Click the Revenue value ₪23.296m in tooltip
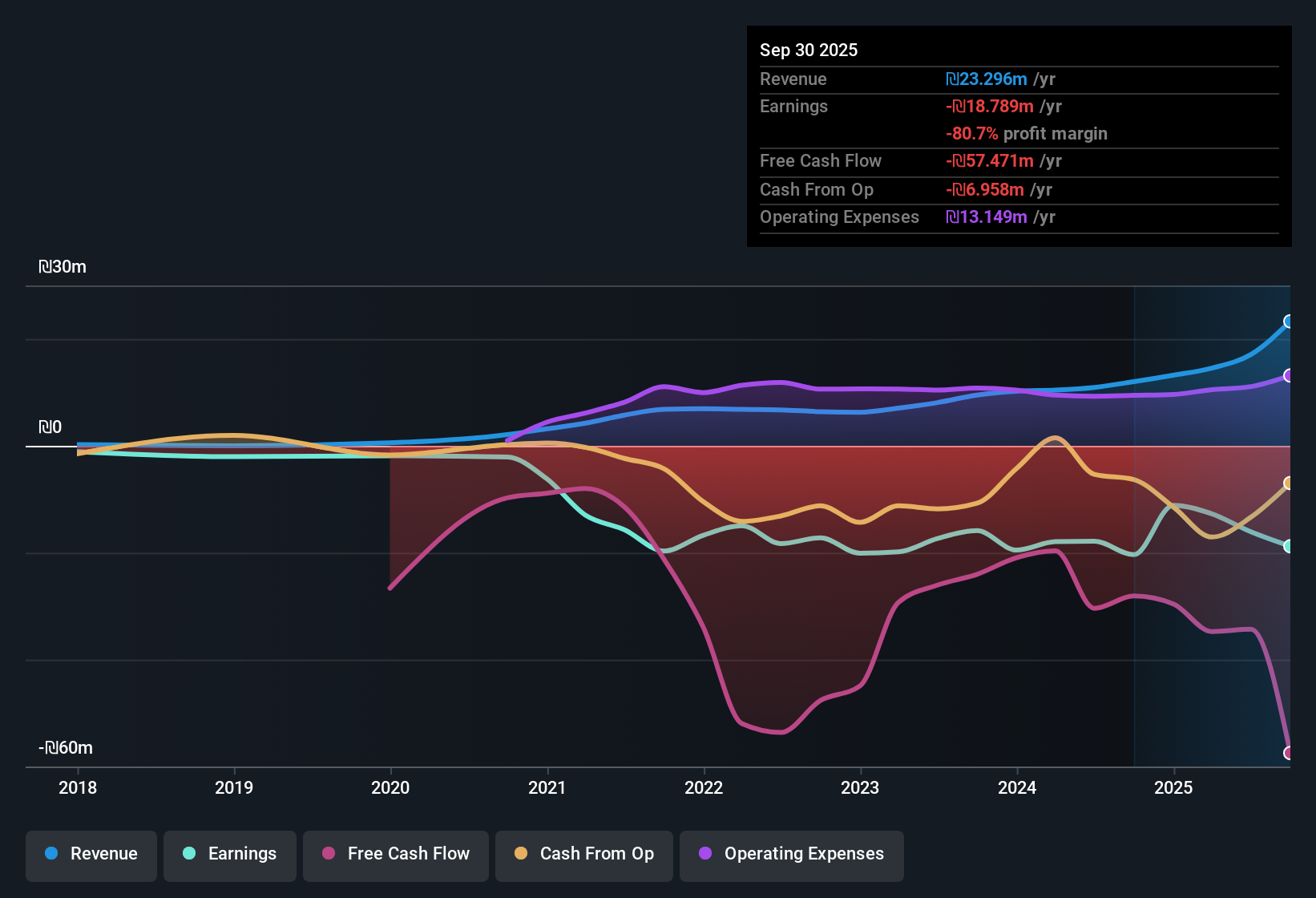The image size is (1316, 898). point(987,79)
